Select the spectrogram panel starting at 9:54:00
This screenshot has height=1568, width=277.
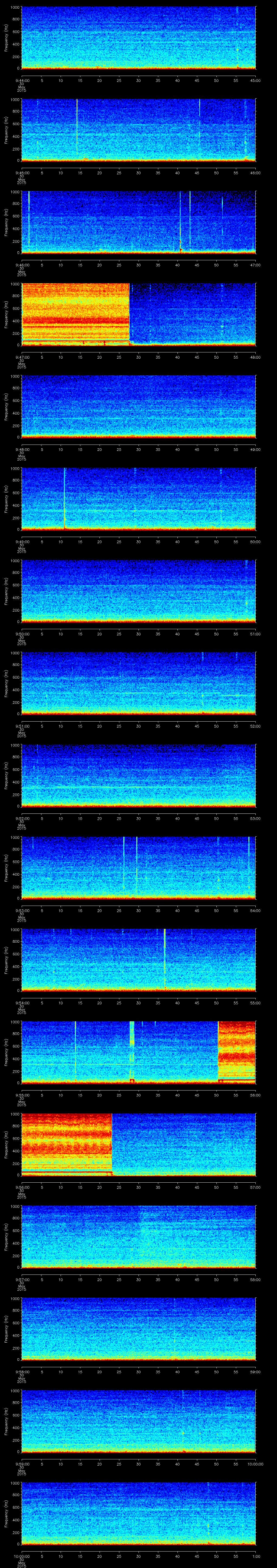[138, 960]
